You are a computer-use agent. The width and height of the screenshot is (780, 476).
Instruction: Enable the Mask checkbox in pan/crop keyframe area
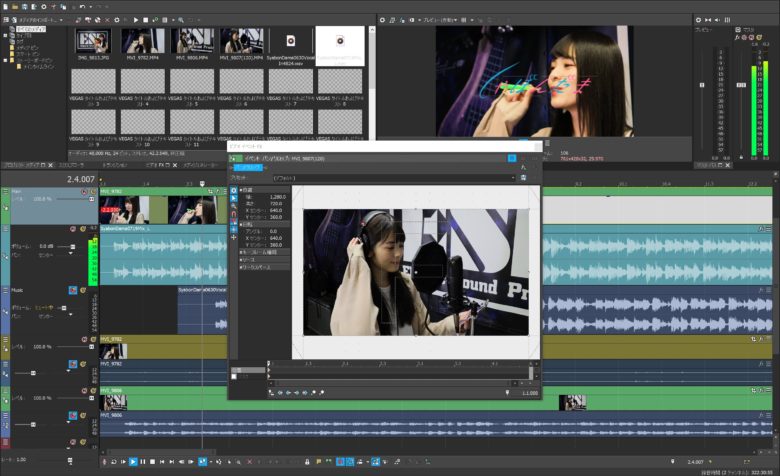point(234,377)
